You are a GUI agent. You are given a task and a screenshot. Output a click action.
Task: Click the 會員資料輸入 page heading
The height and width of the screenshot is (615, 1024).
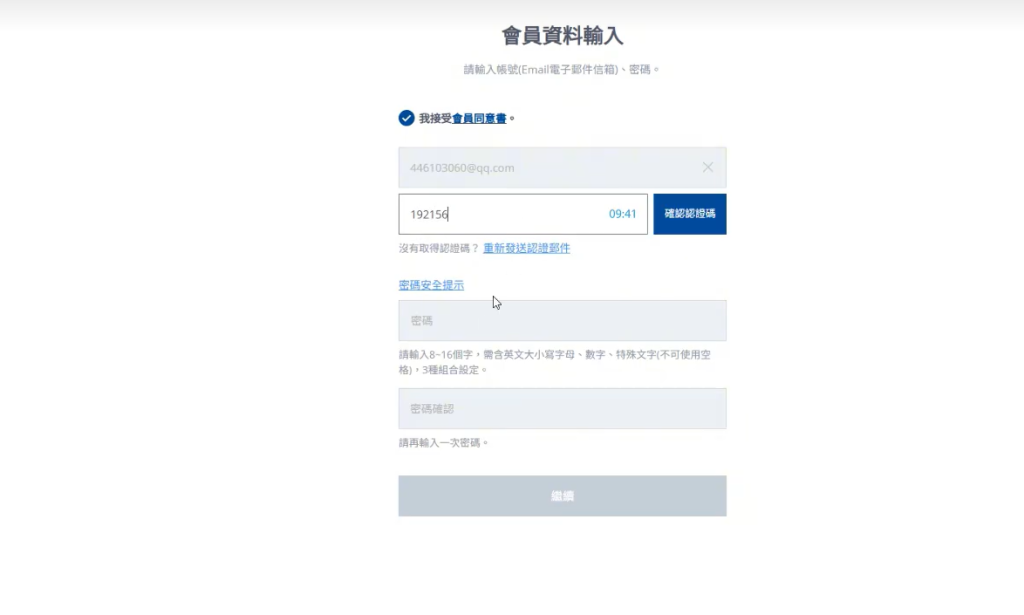[x=562, y=36]
